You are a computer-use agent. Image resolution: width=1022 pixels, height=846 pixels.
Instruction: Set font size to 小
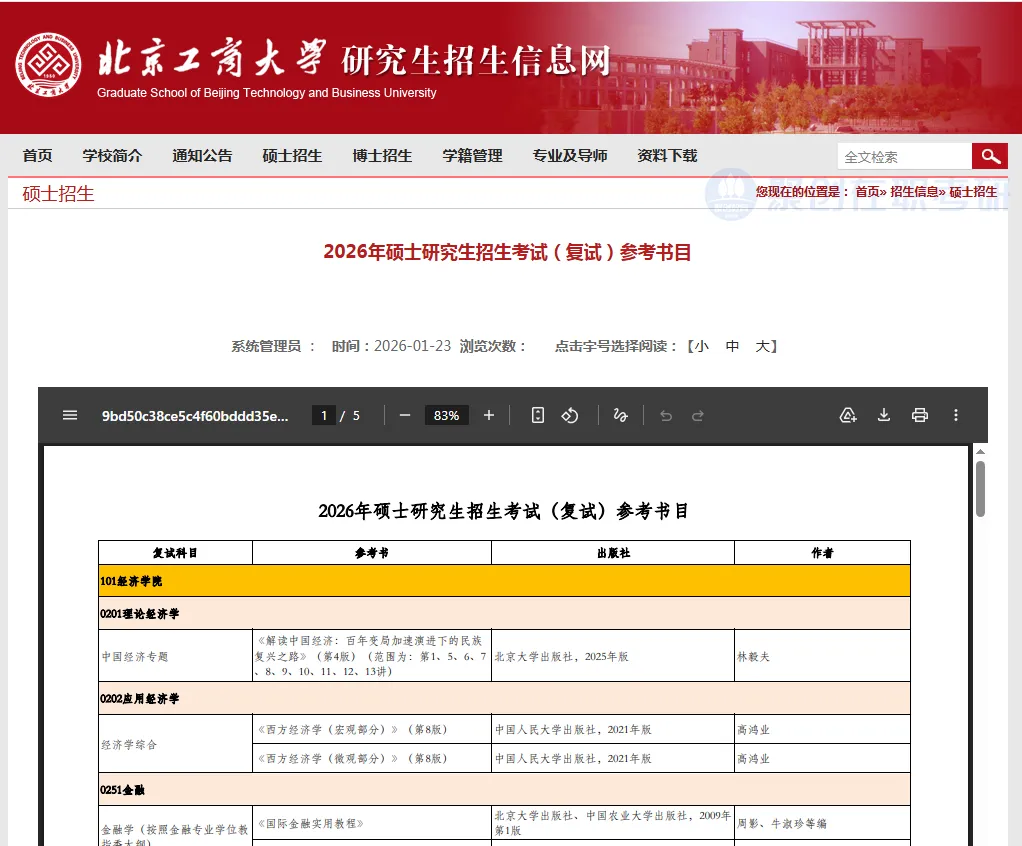coord(701,346)
